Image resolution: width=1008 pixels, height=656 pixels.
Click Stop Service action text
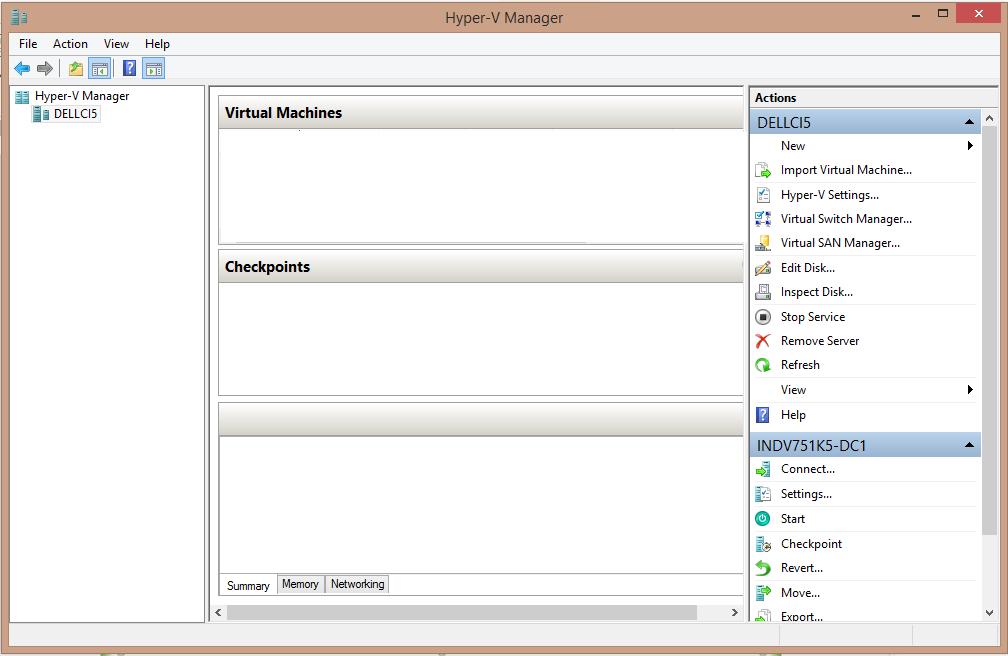(813, 316)
